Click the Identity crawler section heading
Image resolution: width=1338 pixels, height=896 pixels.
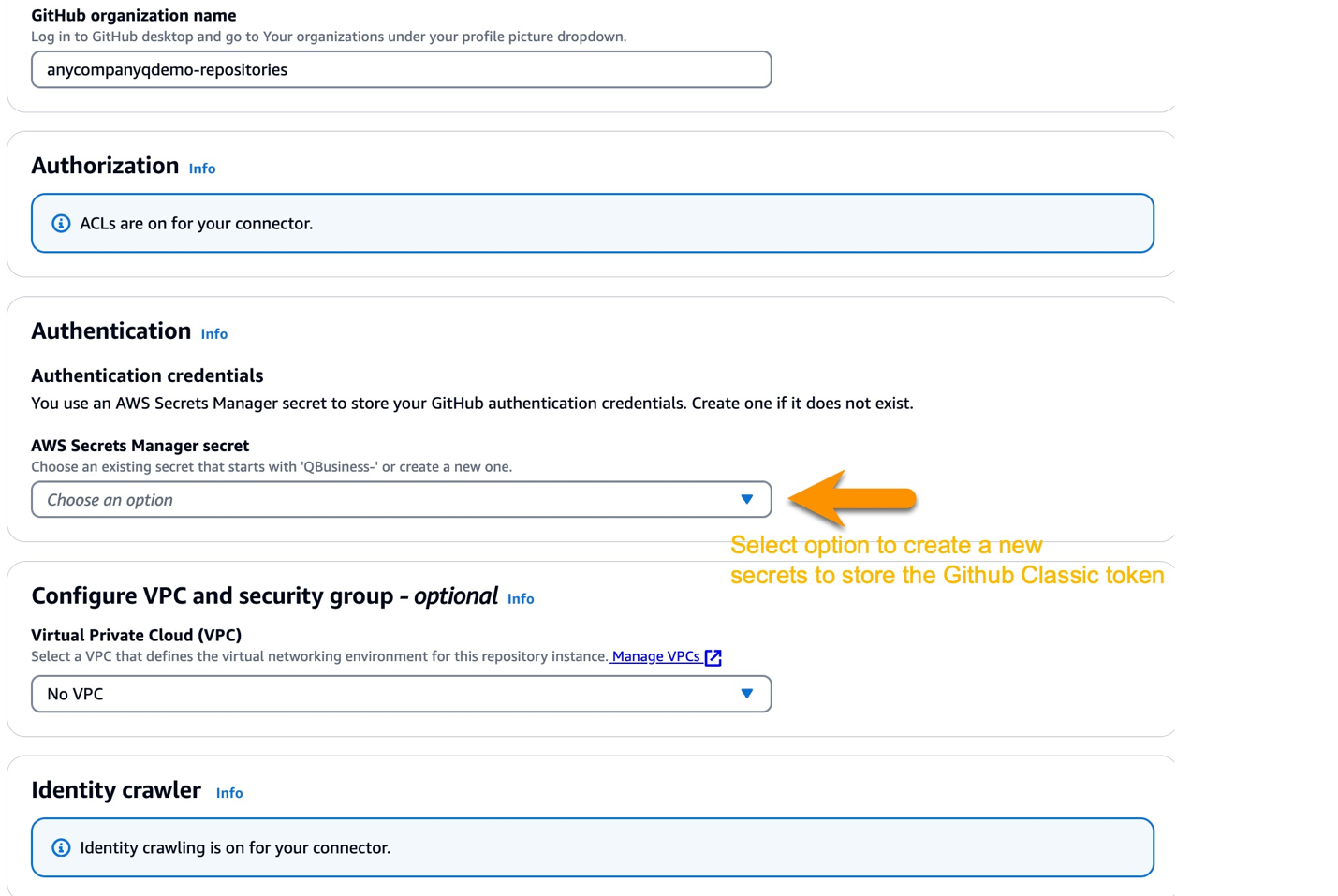pos(115,790)
